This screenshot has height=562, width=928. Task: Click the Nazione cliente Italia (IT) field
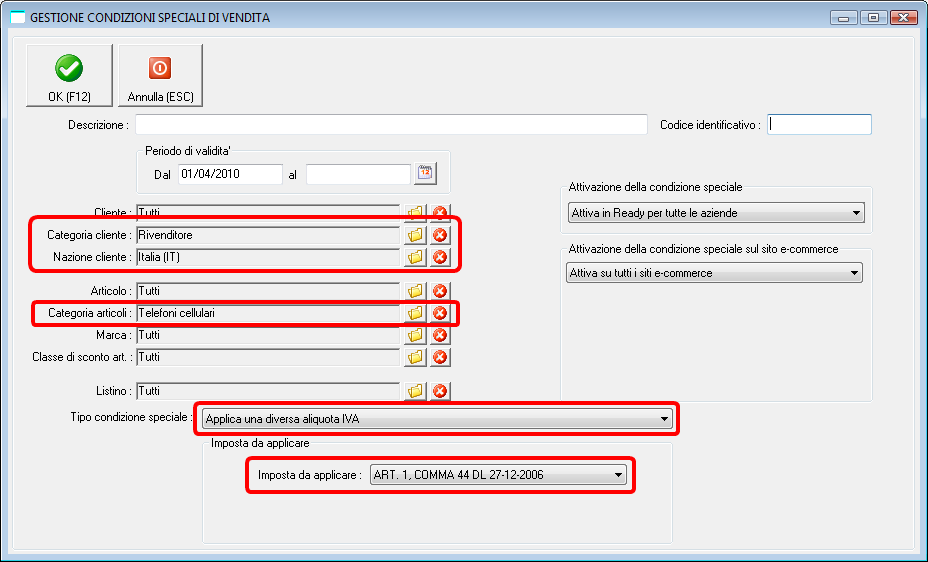click(x=268, y=257)
